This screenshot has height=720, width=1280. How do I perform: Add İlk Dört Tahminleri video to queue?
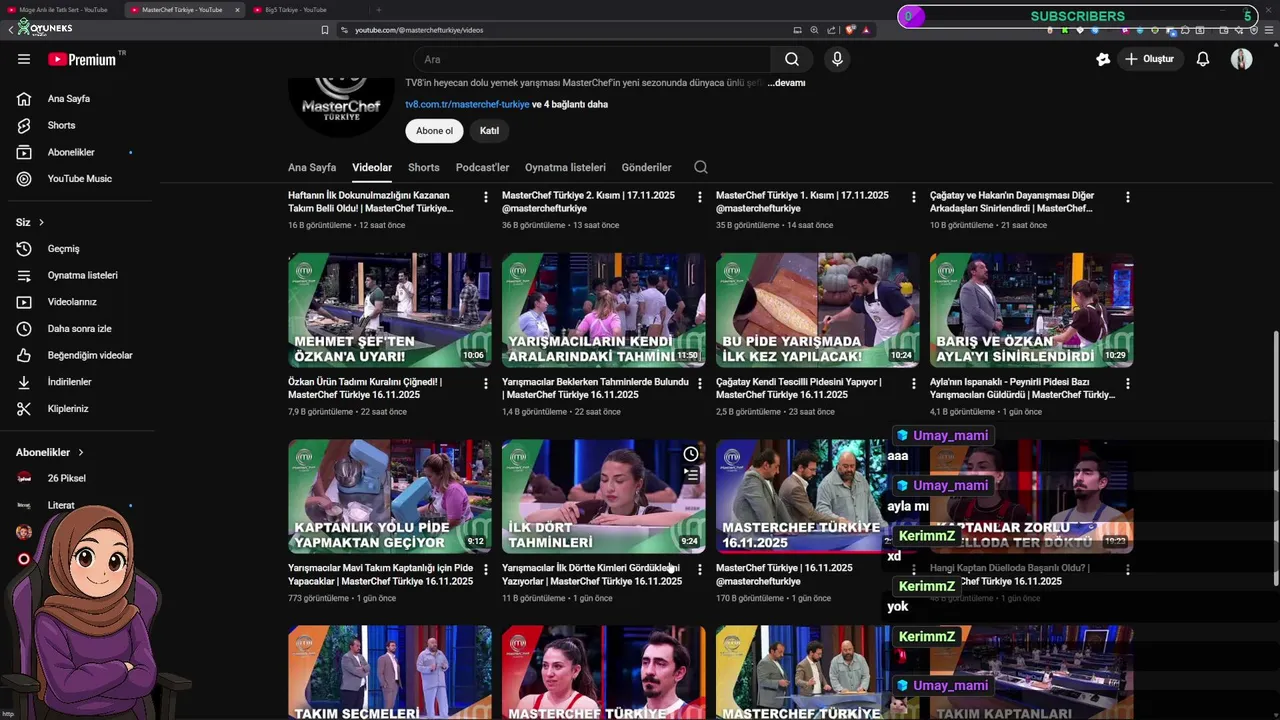tap(691, 476)
